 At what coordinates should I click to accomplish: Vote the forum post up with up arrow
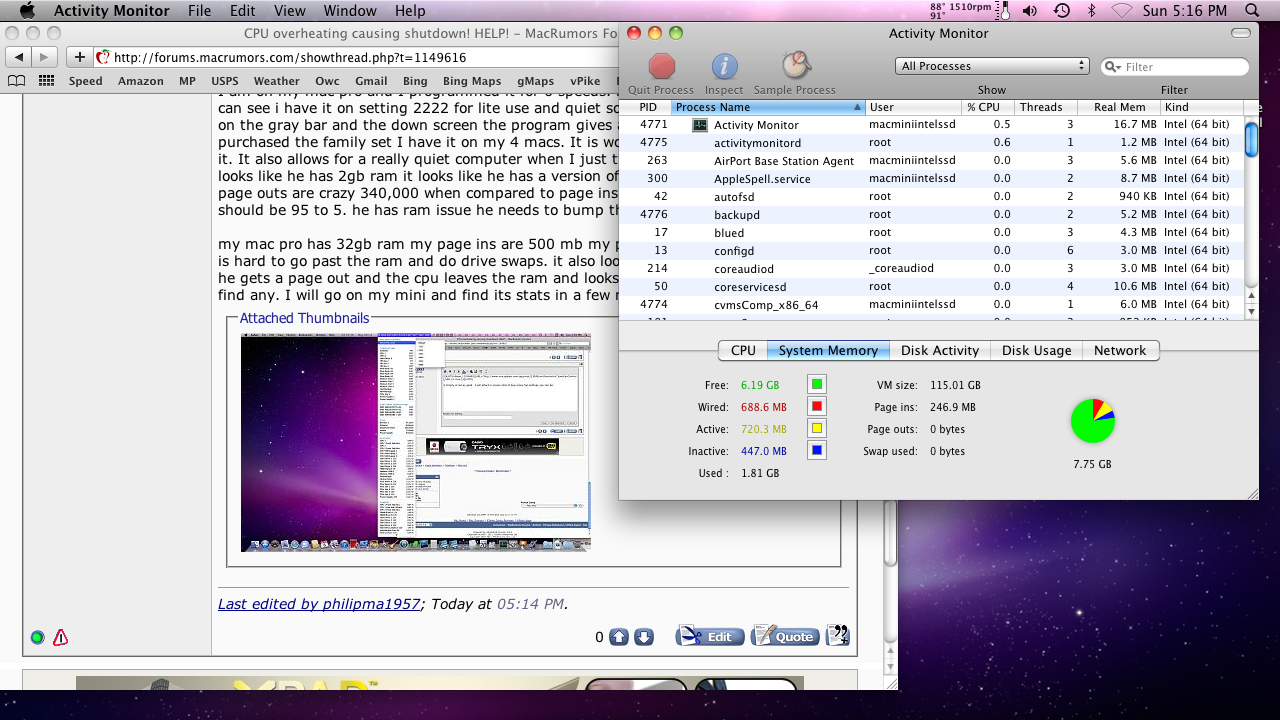(619, 637)
